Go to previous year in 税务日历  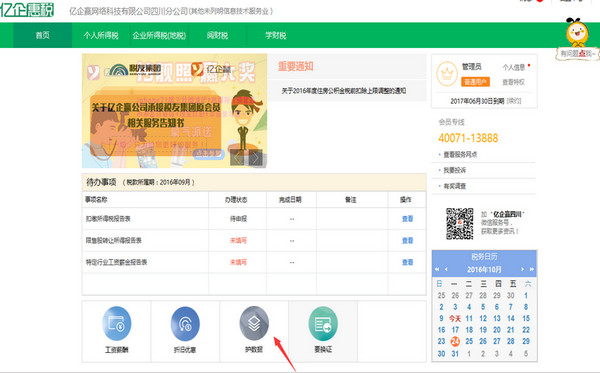pos(437,269)
